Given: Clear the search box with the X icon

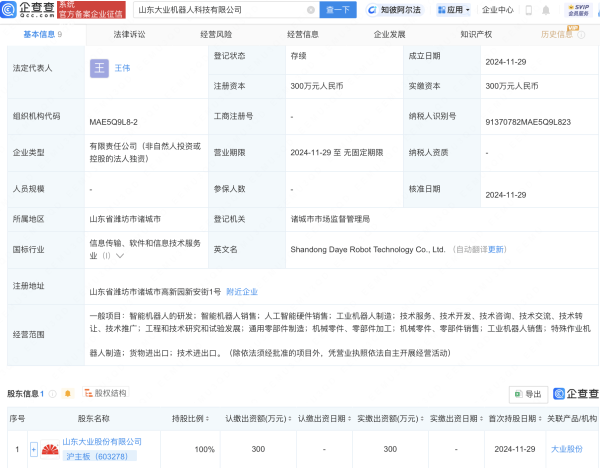Looking at the screenshot, I should pos(311,10).
